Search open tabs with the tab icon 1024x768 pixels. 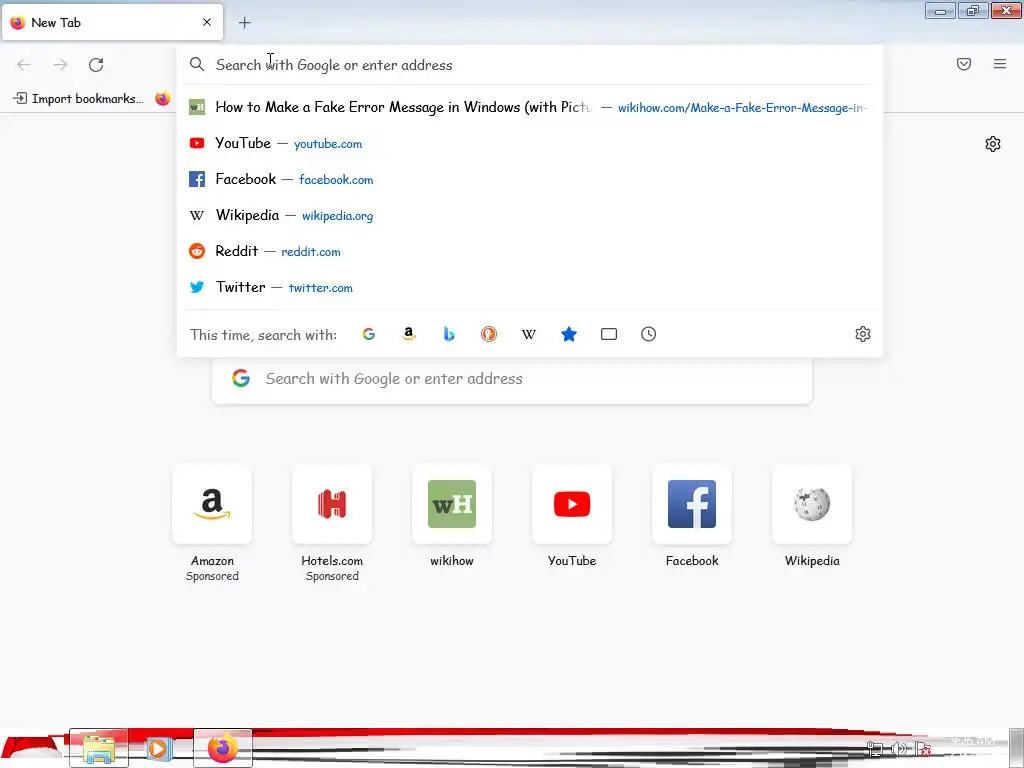609,334
